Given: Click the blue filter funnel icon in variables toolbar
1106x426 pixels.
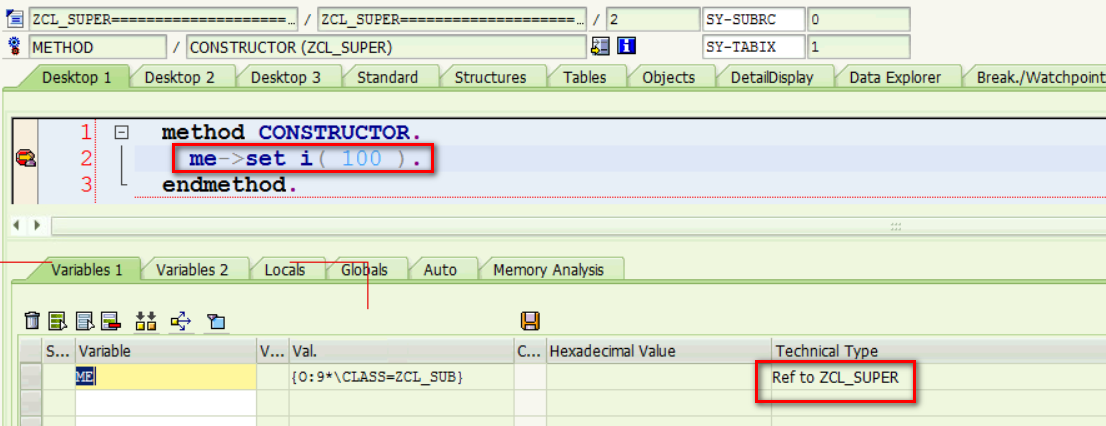Looking at the screenshot, I should 215,322.
